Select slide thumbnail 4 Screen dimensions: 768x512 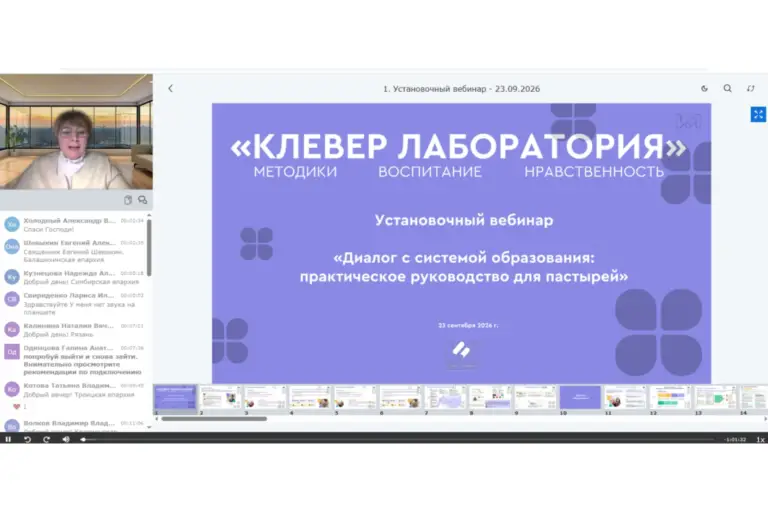pos(311,397)
